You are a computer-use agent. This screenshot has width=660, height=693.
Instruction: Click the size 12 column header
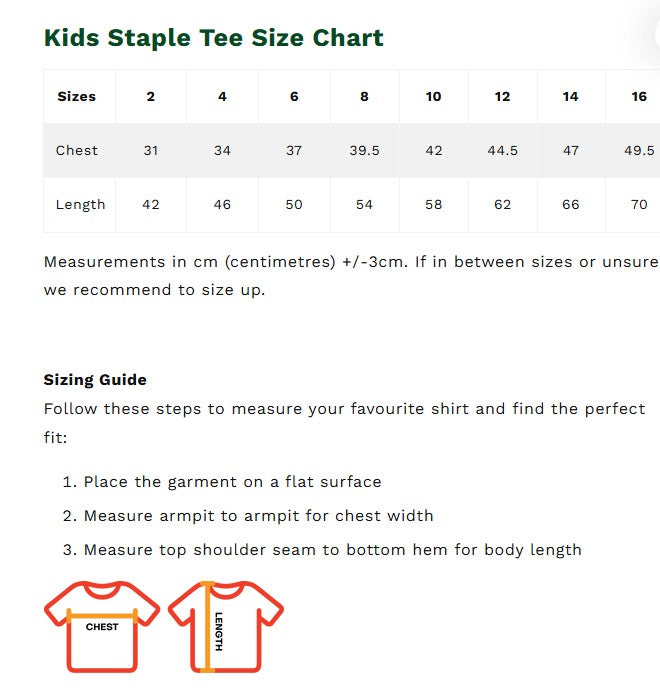tap(502, 97)
